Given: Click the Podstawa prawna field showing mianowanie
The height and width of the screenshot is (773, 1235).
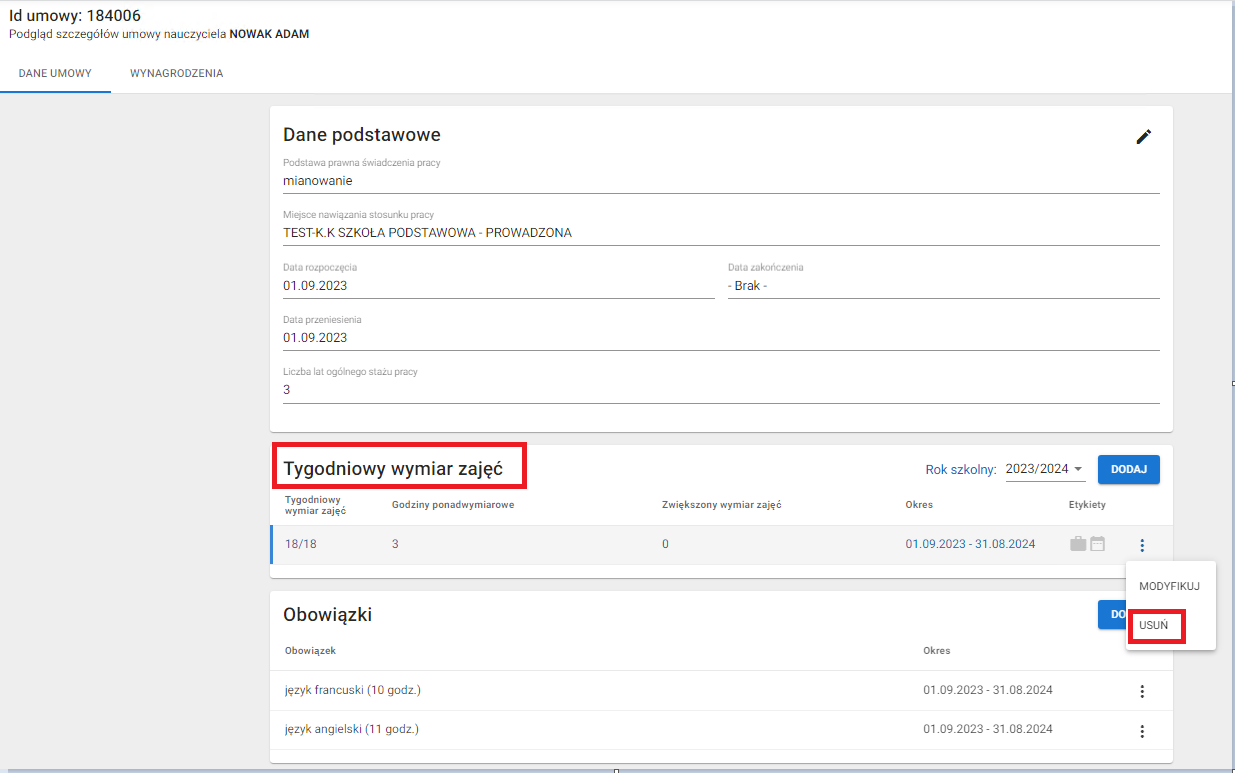Looking at the screenshot, I should 720,181.
